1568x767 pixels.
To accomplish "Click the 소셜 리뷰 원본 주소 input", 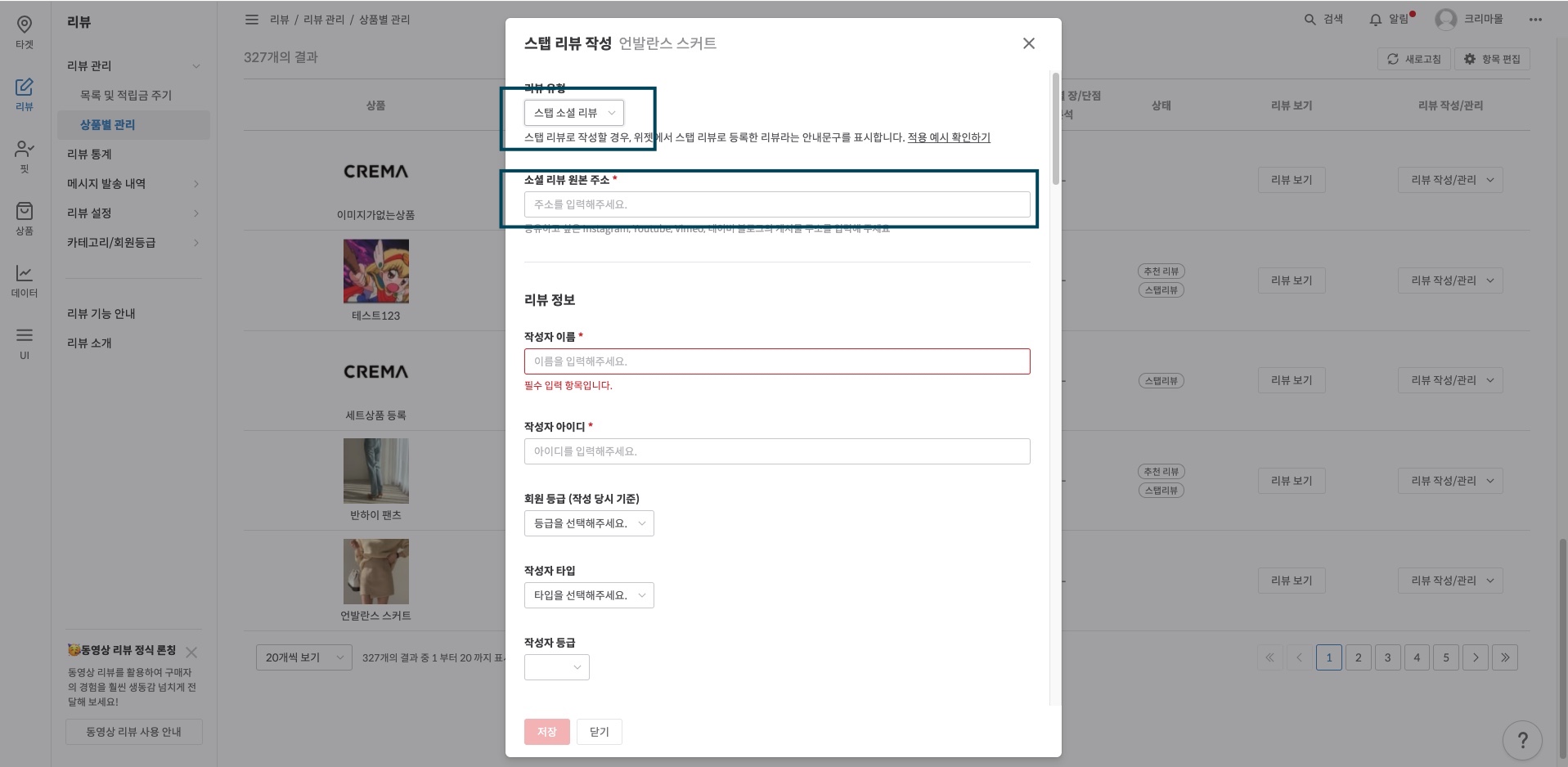I will tap(776, 204).
